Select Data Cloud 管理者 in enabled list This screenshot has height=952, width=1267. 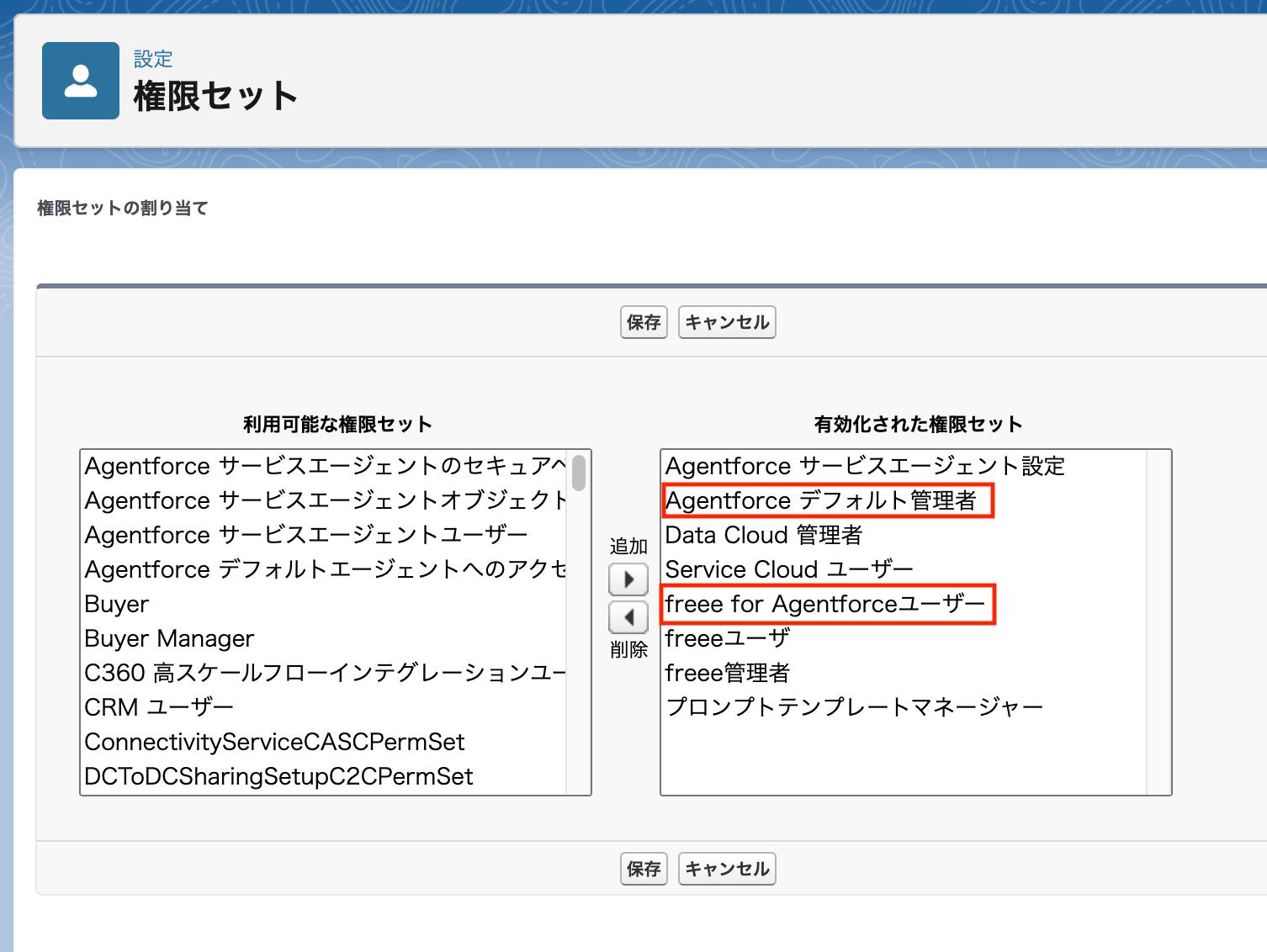904,535
